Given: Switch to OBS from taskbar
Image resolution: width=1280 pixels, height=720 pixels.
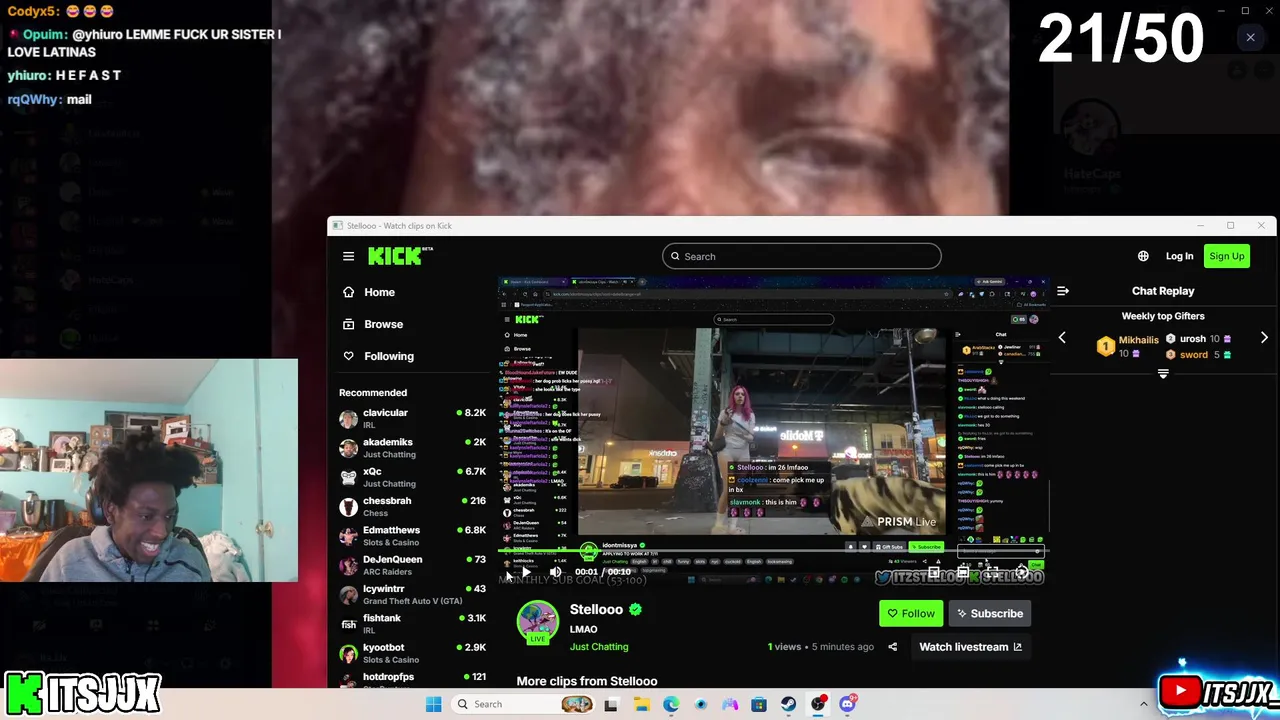Looking at the screenshot, I should 818,704.
